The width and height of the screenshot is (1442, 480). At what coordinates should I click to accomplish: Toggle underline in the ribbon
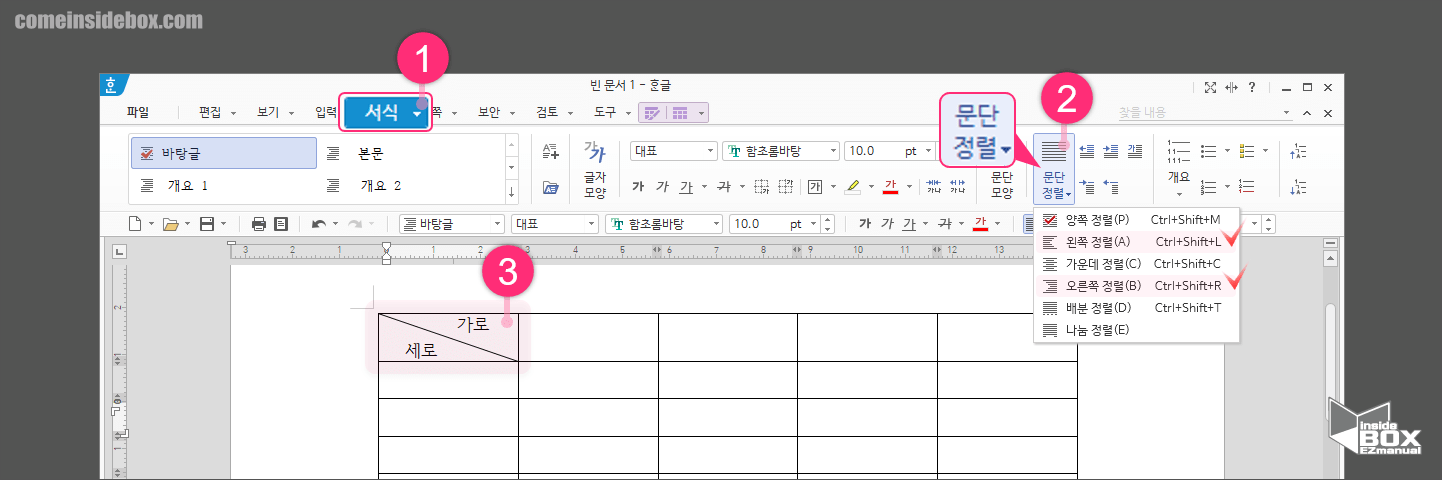[686, 187]
